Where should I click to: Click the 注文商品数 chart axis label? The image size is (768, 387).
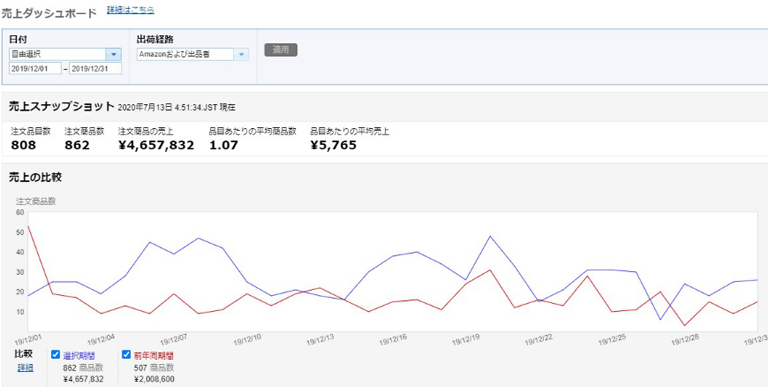point(36,201)
